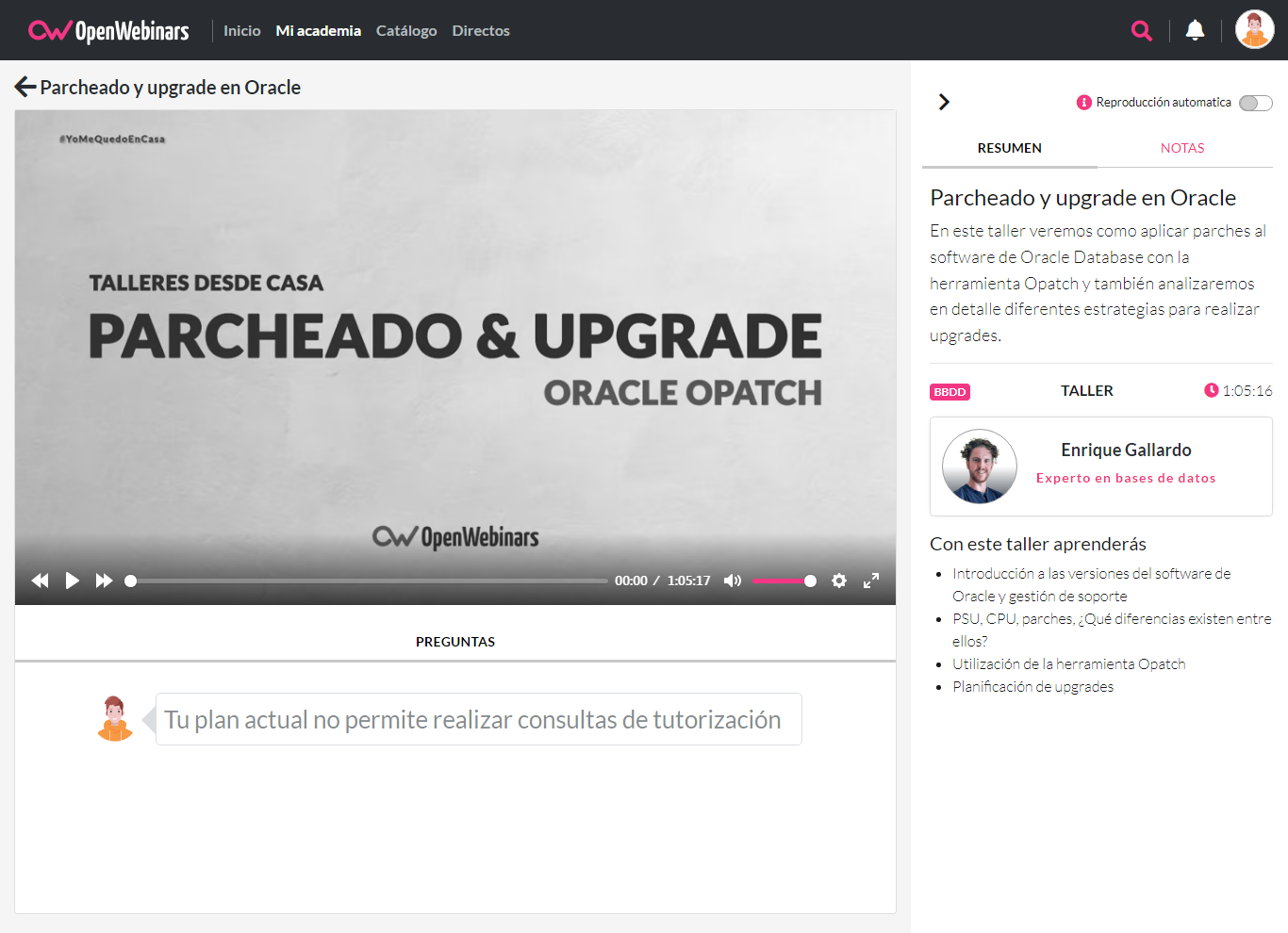This screenshot has height=933, width=1288.
Task: Click the Enrique Gallardo instructor card
Action: coord(1100,466)
